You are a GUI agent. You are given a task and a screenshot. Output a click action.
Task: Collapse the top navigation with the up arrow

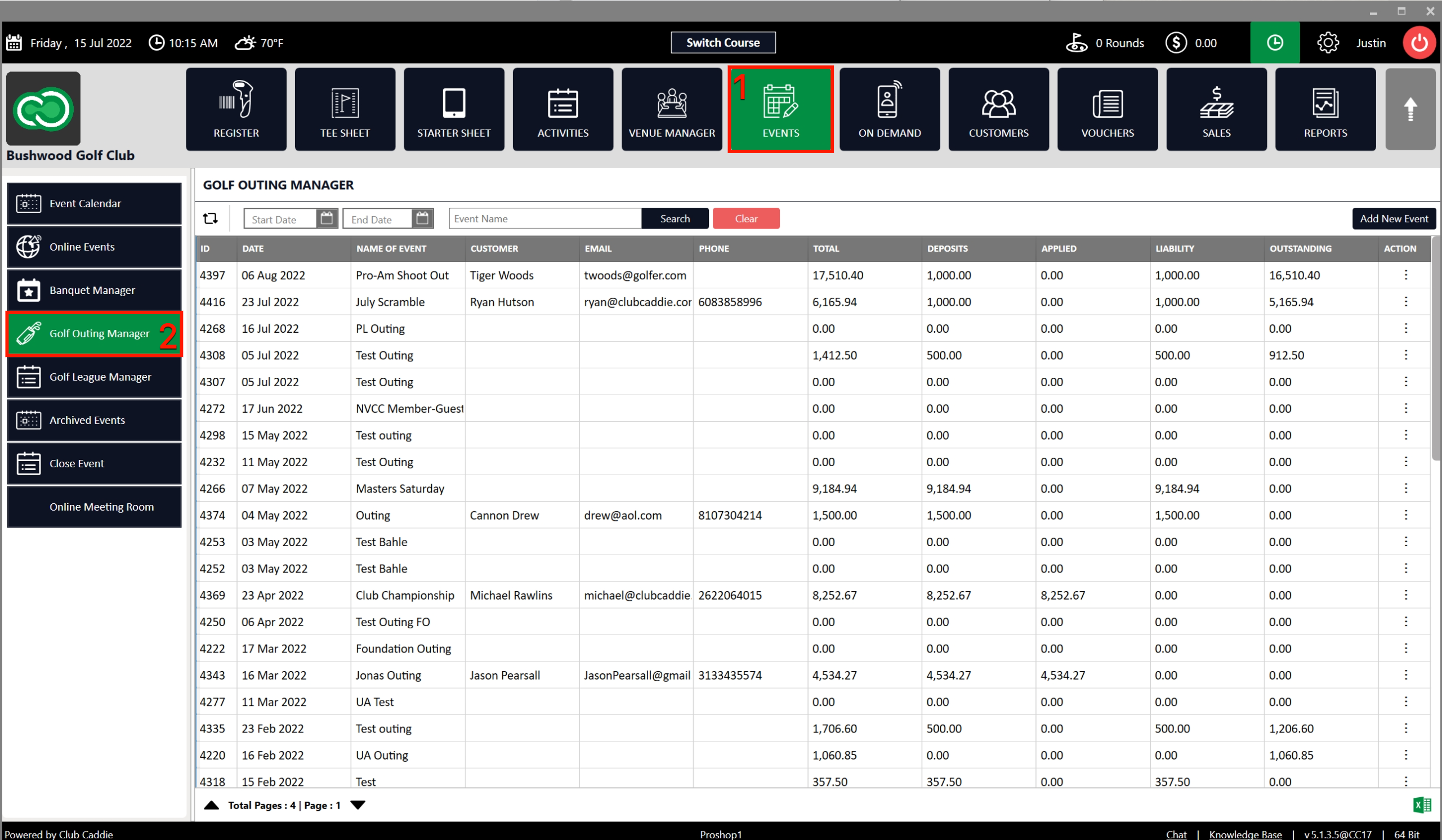1409,109
